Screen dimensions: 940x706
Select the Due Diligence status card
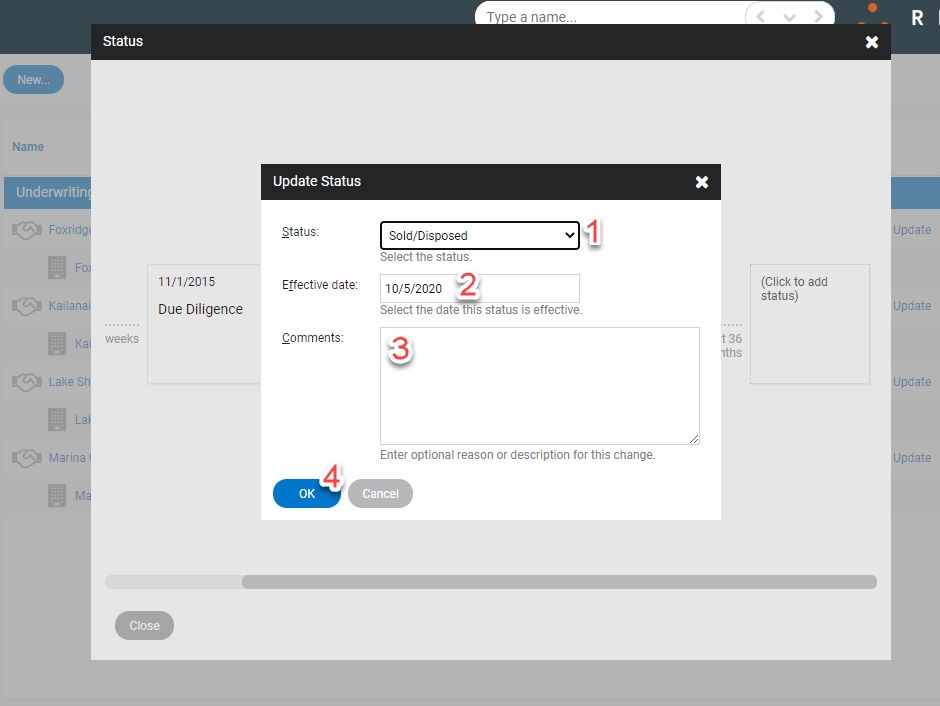pyautogui.click(x=204, y=324)
